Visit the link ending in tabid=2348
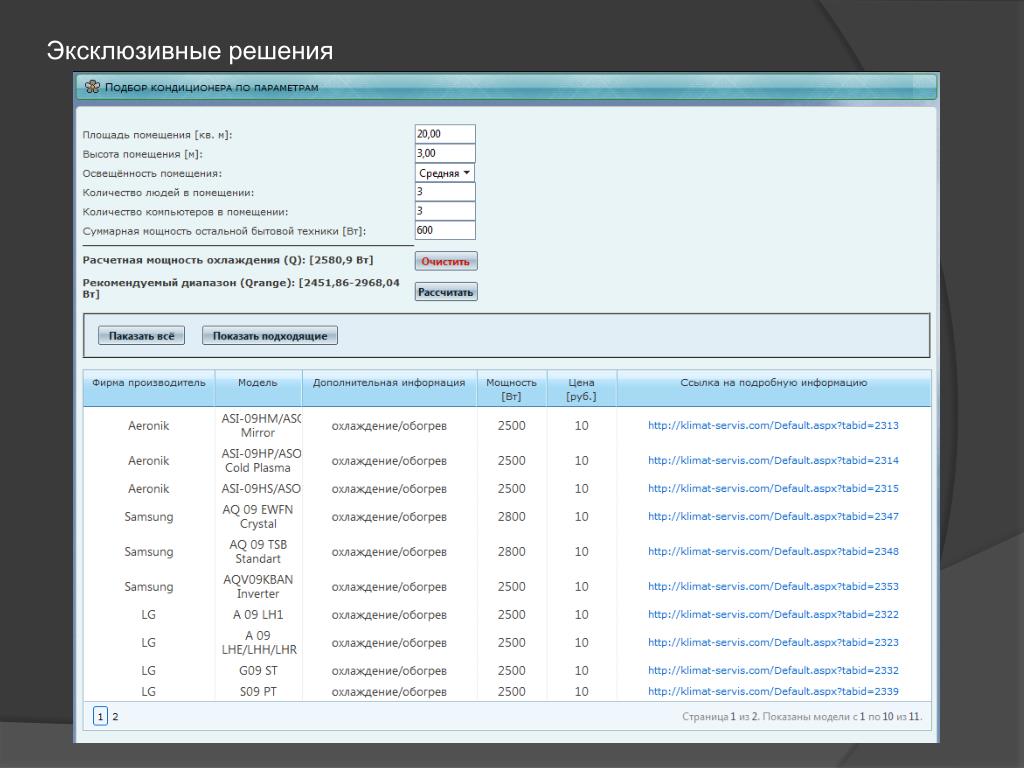 773,551
